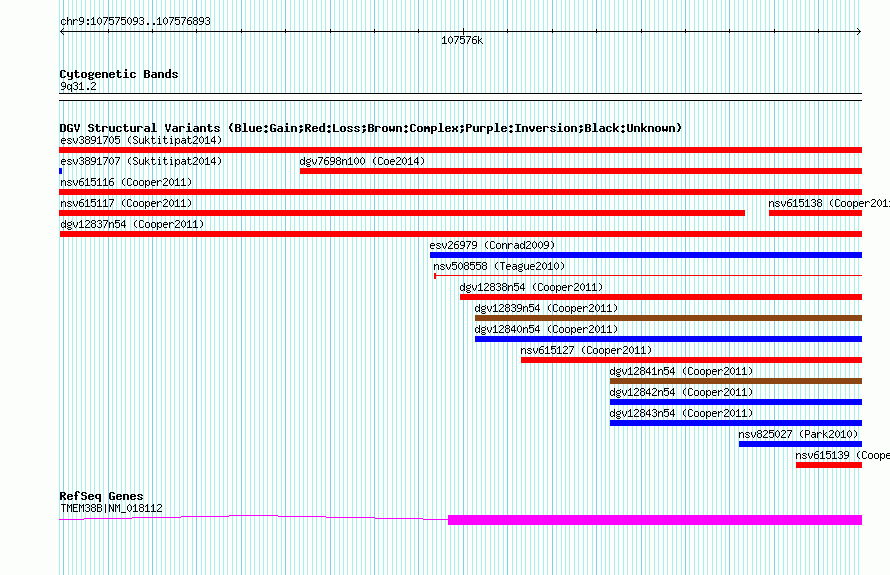This screenshot has width=890, height=575.
Task: Click the dgv12842n54 (Cooper2011) label
Action: [681, 392]
